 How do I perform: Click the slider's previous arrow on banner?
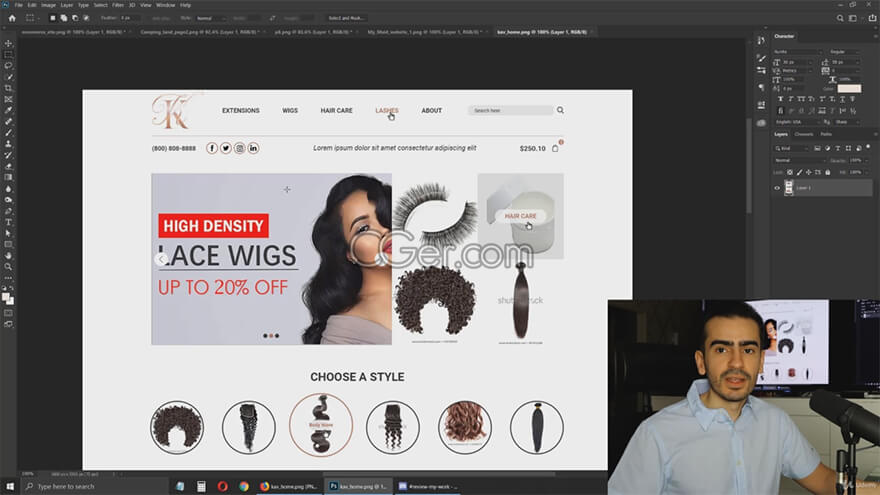coord(161,259)
